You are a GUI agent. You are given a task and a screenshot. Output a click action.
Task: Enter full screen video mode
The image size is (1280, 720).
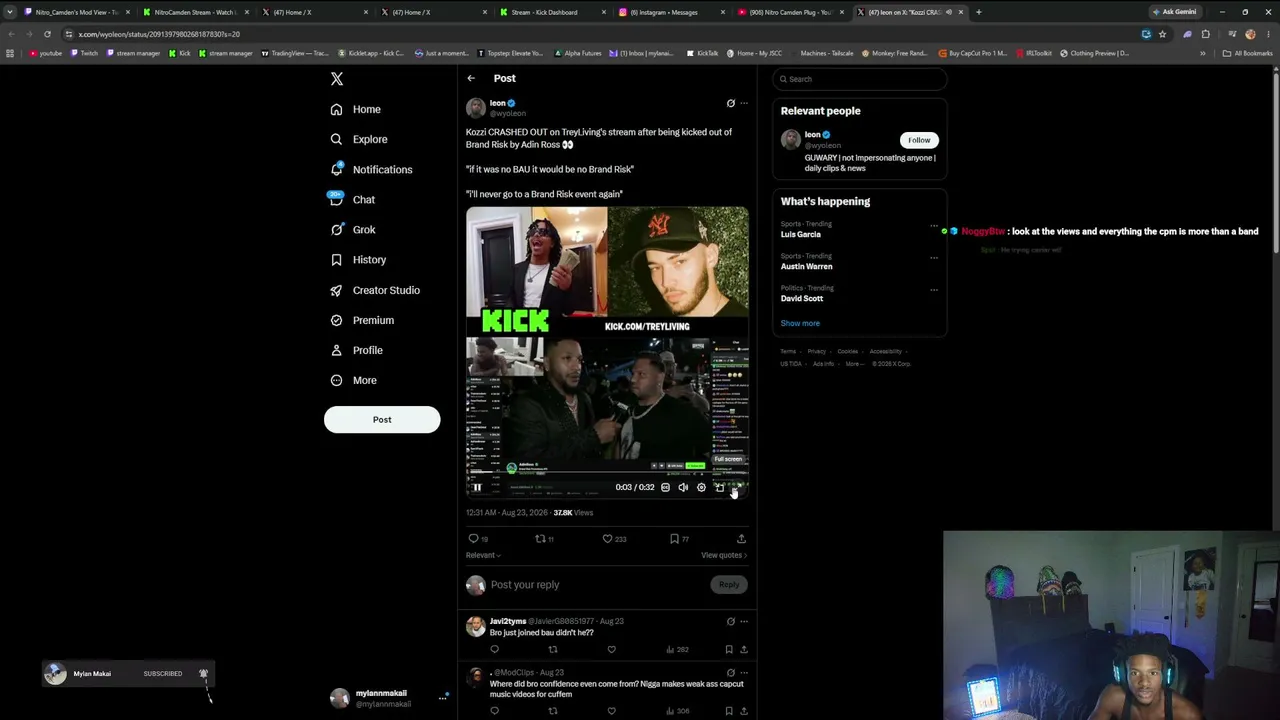click(x=737, y=487)
